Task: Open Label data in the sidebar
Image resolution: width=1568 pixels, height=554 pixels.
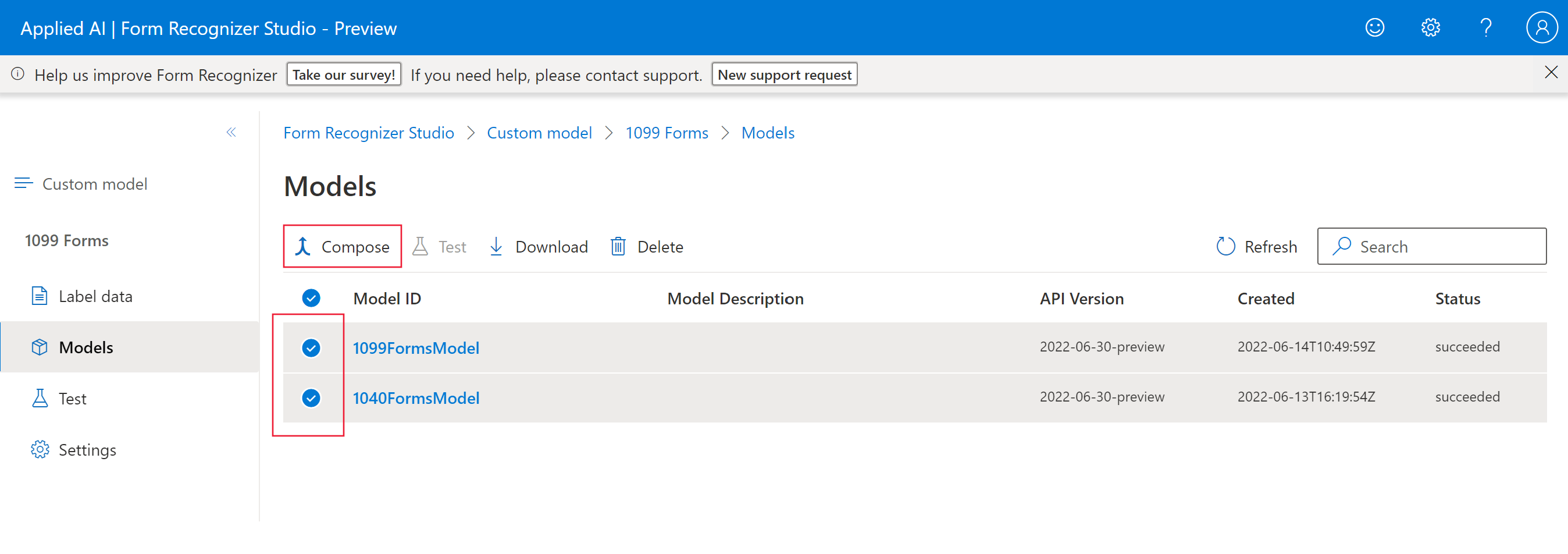Action: pos(130,296)
